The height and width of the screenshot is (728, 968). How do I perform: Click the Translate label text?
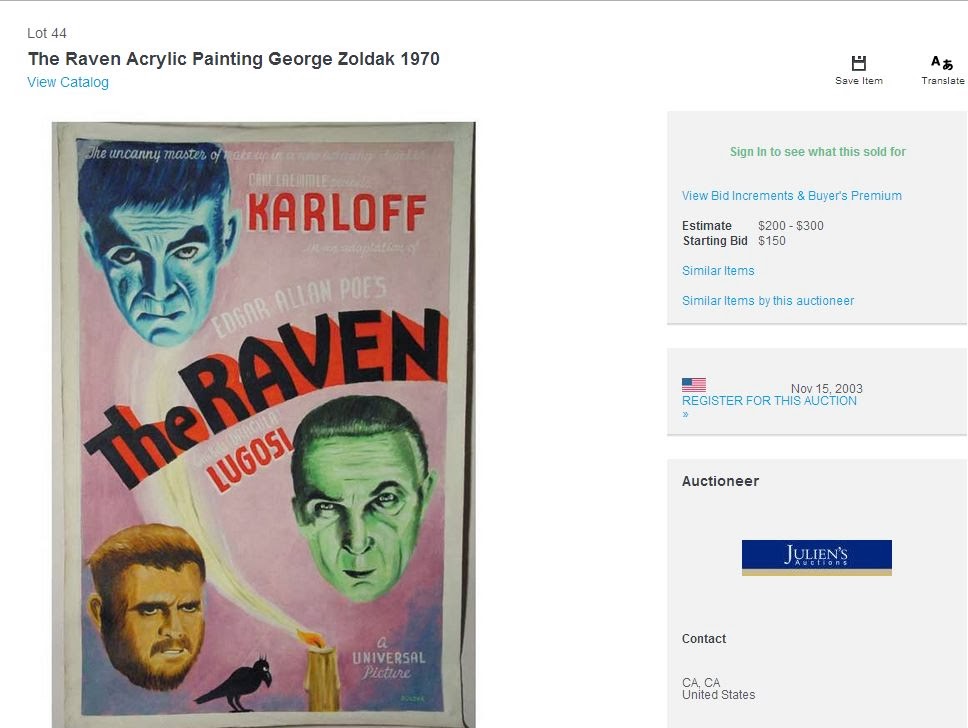(943, 81)
